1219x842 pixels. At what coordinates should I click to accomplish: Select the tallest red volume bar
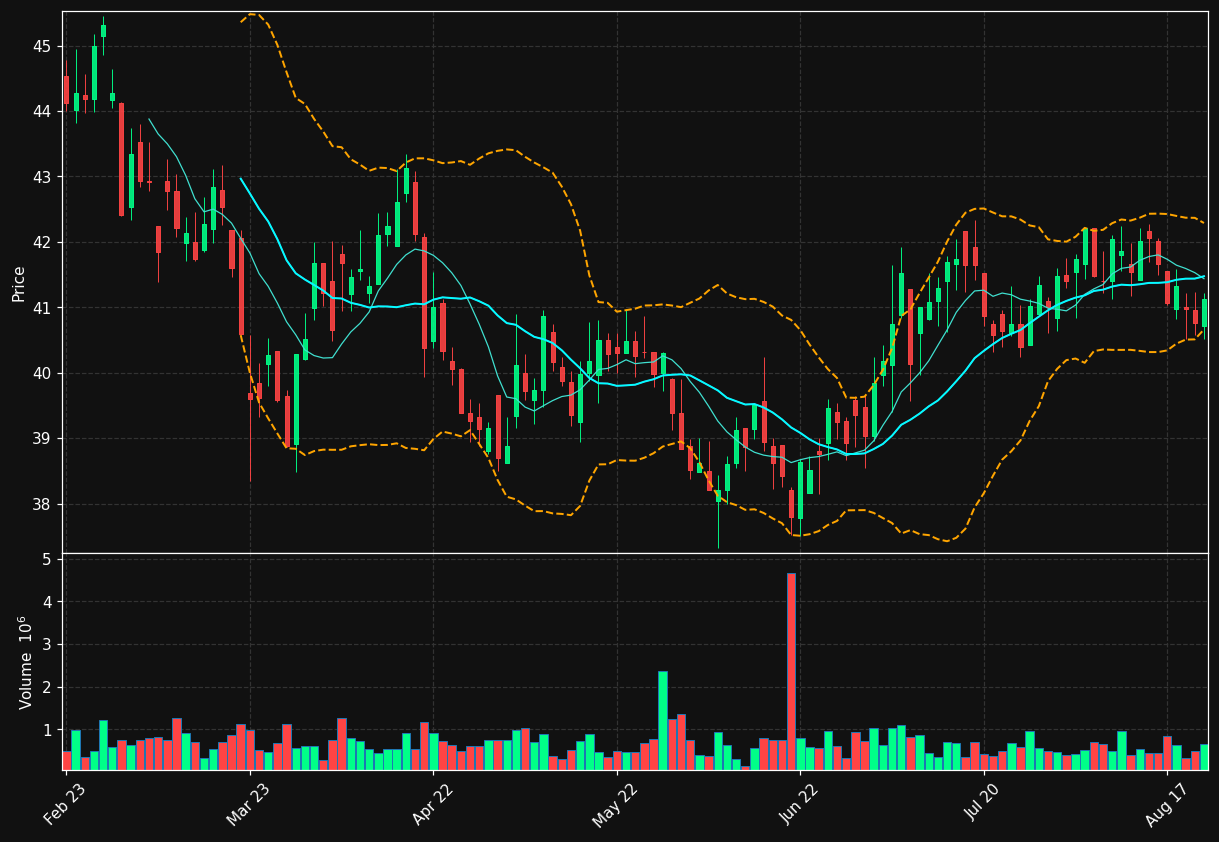point(791,671)
